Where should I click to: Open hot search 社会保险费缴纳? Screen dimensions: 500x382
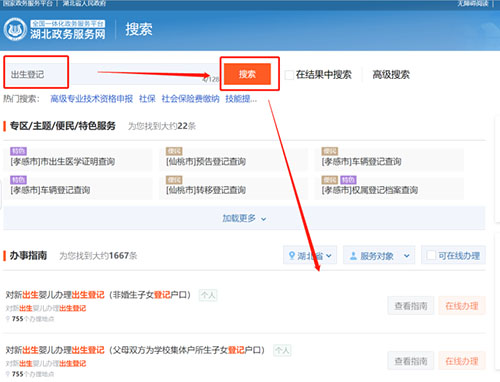pos(190,99)
